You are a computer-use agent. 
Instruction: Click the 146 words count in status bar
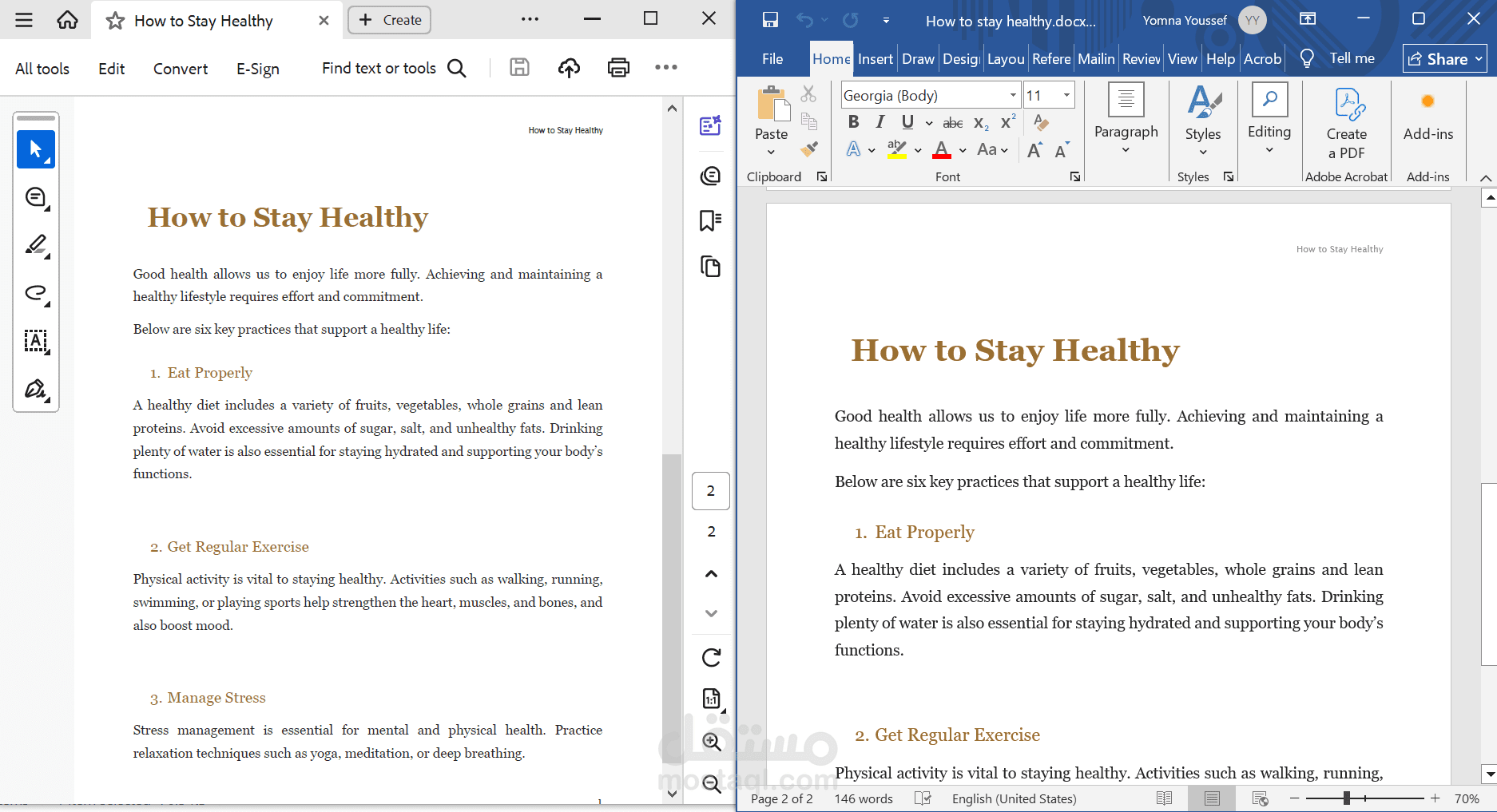[864, 798]
